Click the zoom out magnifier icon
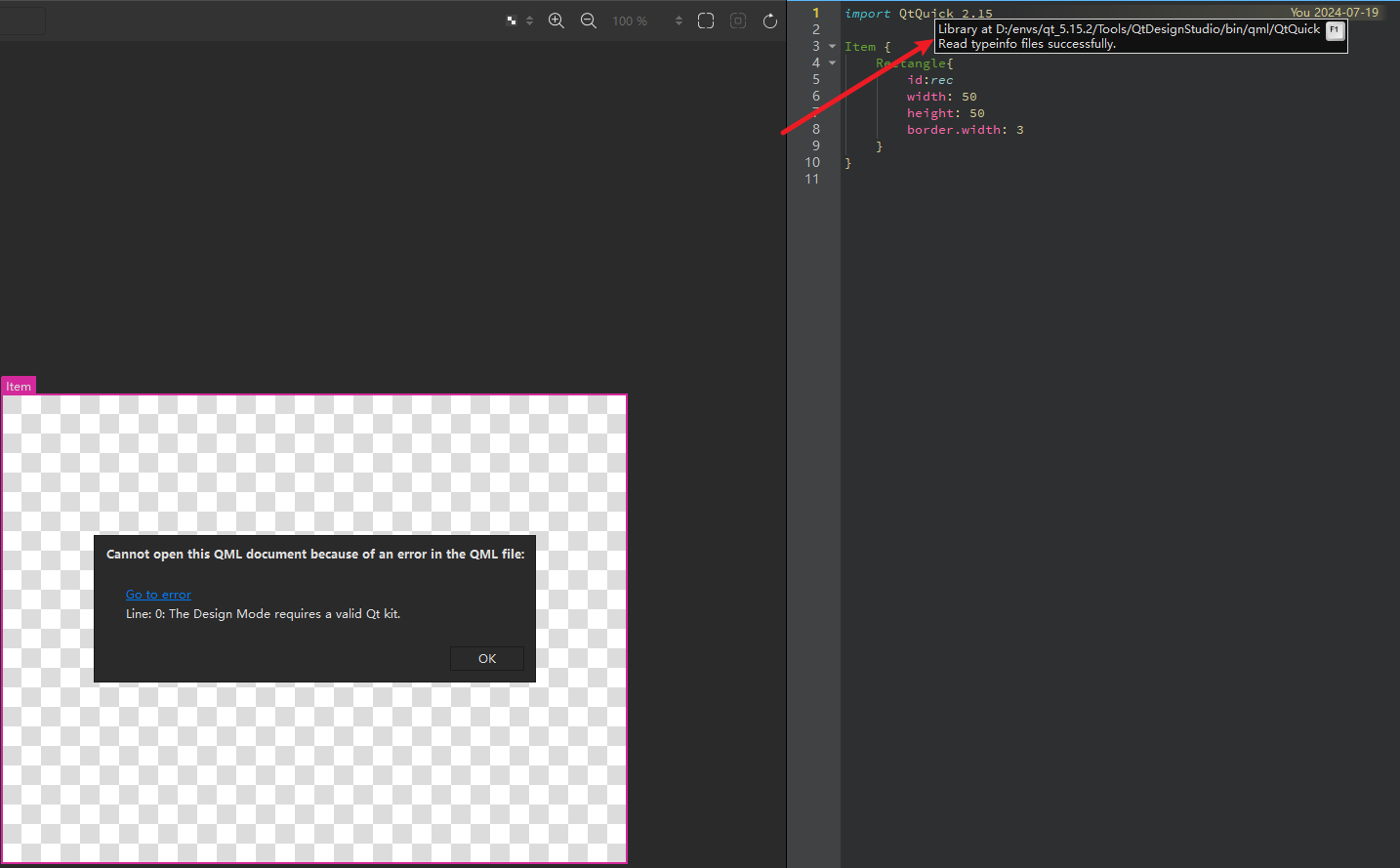 [589, 21]
